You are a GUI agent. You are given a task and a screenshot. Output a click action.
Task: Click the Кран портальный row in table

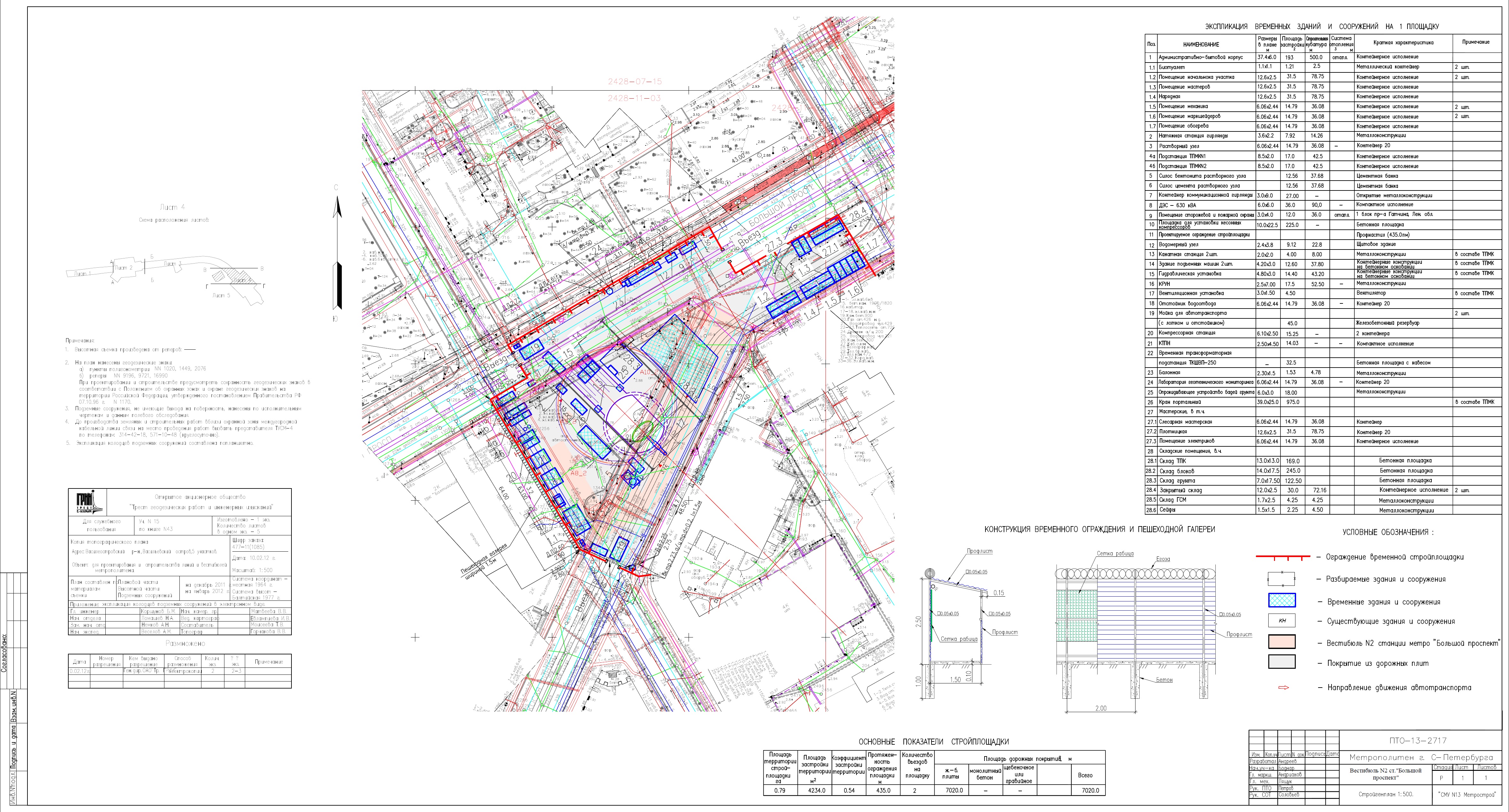pos(1179,402)
